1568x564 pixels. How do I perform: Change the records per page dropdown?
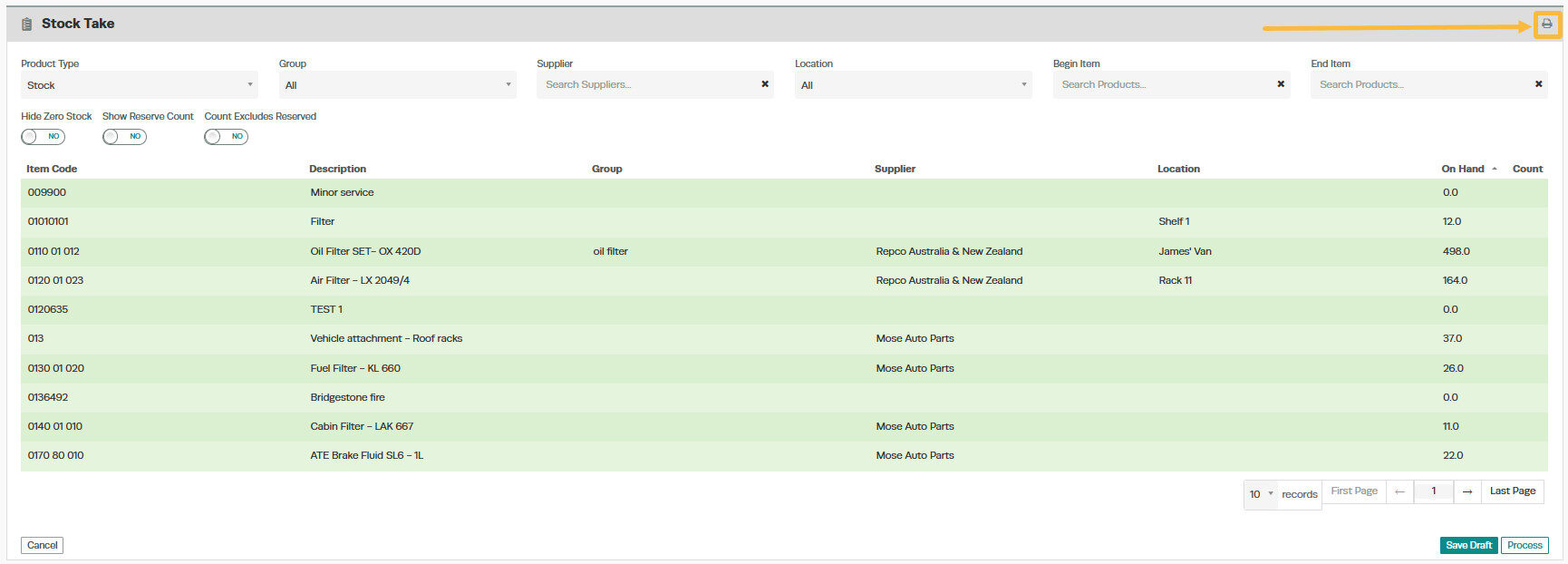pyautogui.click(x=1261, y=494)
